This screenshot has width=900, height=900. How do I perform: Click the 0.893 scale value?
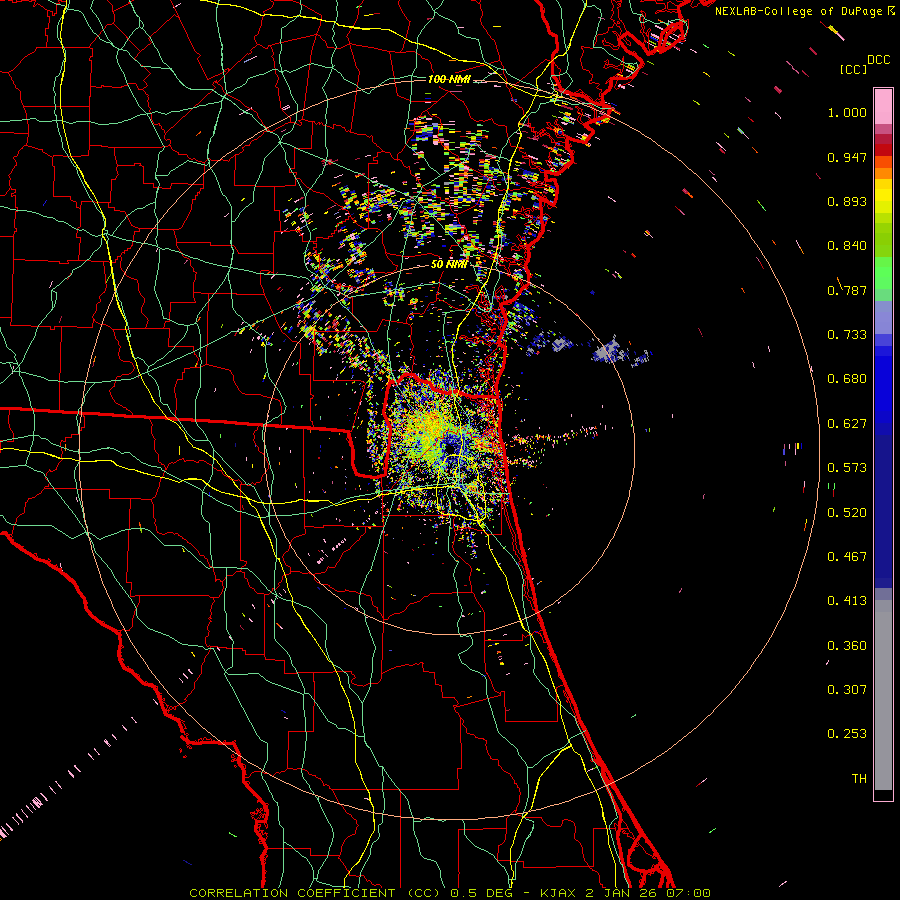click(847, 201)
